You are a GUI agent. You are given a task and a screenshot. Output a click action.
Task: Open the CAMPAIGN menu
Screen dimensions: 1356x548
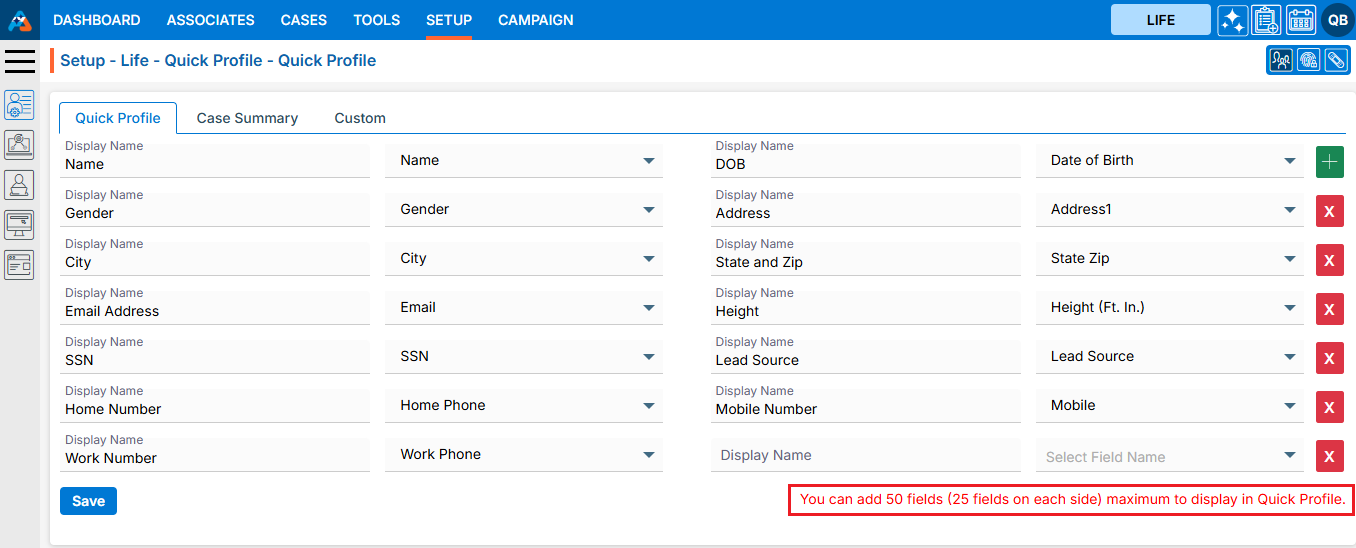536,20
